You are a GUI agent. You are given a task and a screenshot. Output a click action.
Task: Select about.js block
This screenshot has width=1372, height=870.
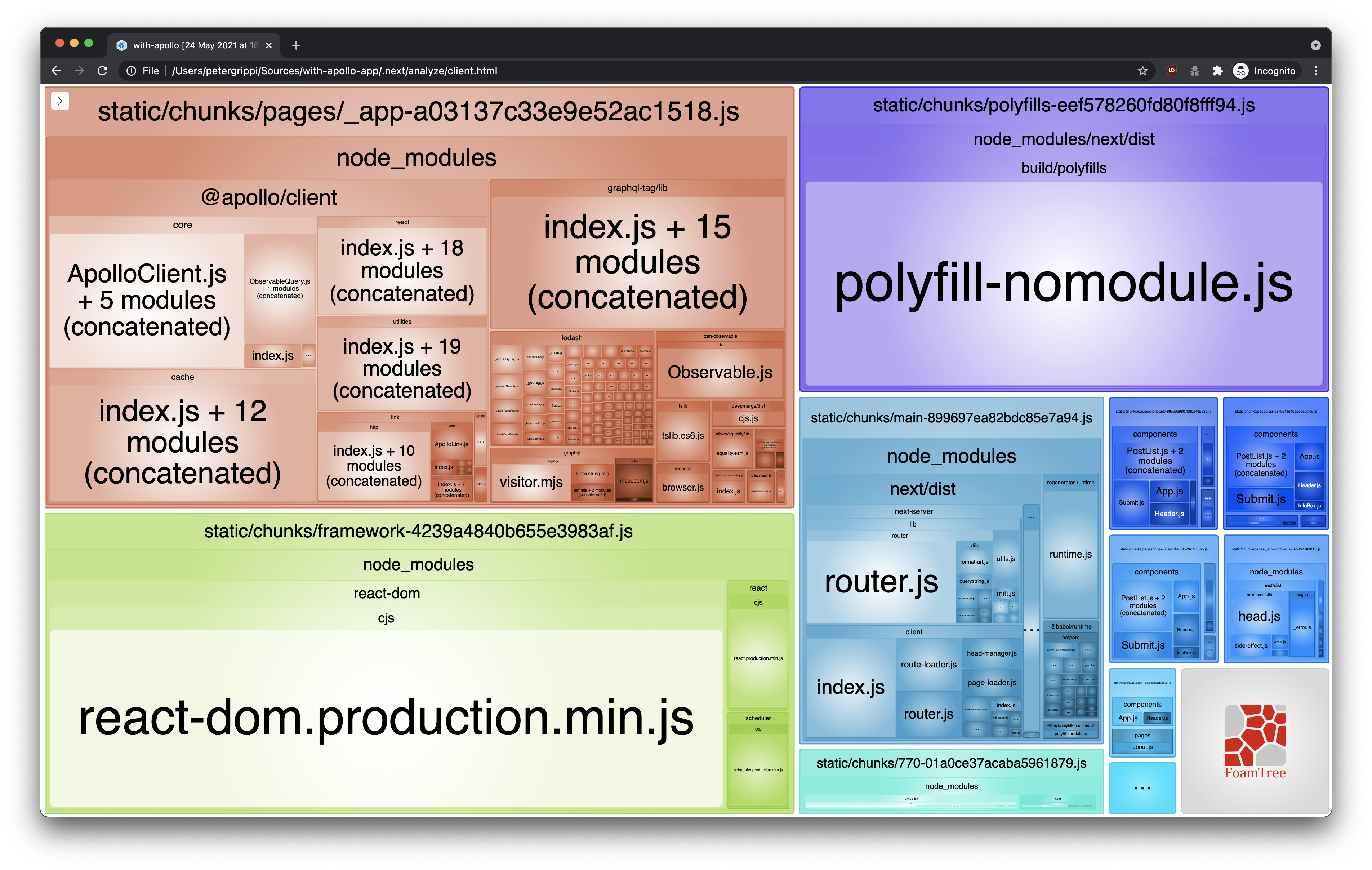click(1142, 747)
